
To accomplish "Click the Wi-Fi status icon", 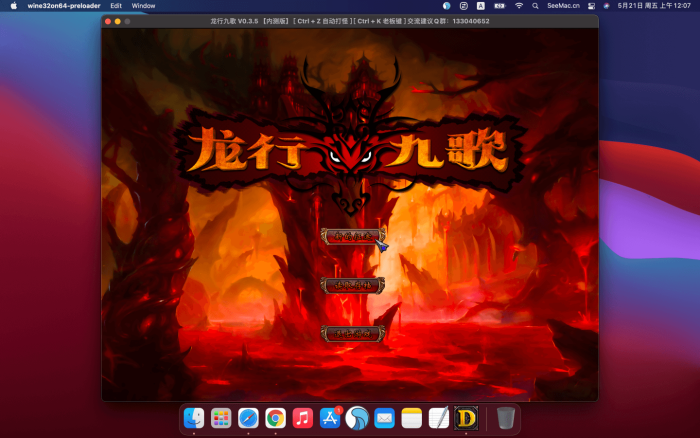I will (x=519, y=5).
